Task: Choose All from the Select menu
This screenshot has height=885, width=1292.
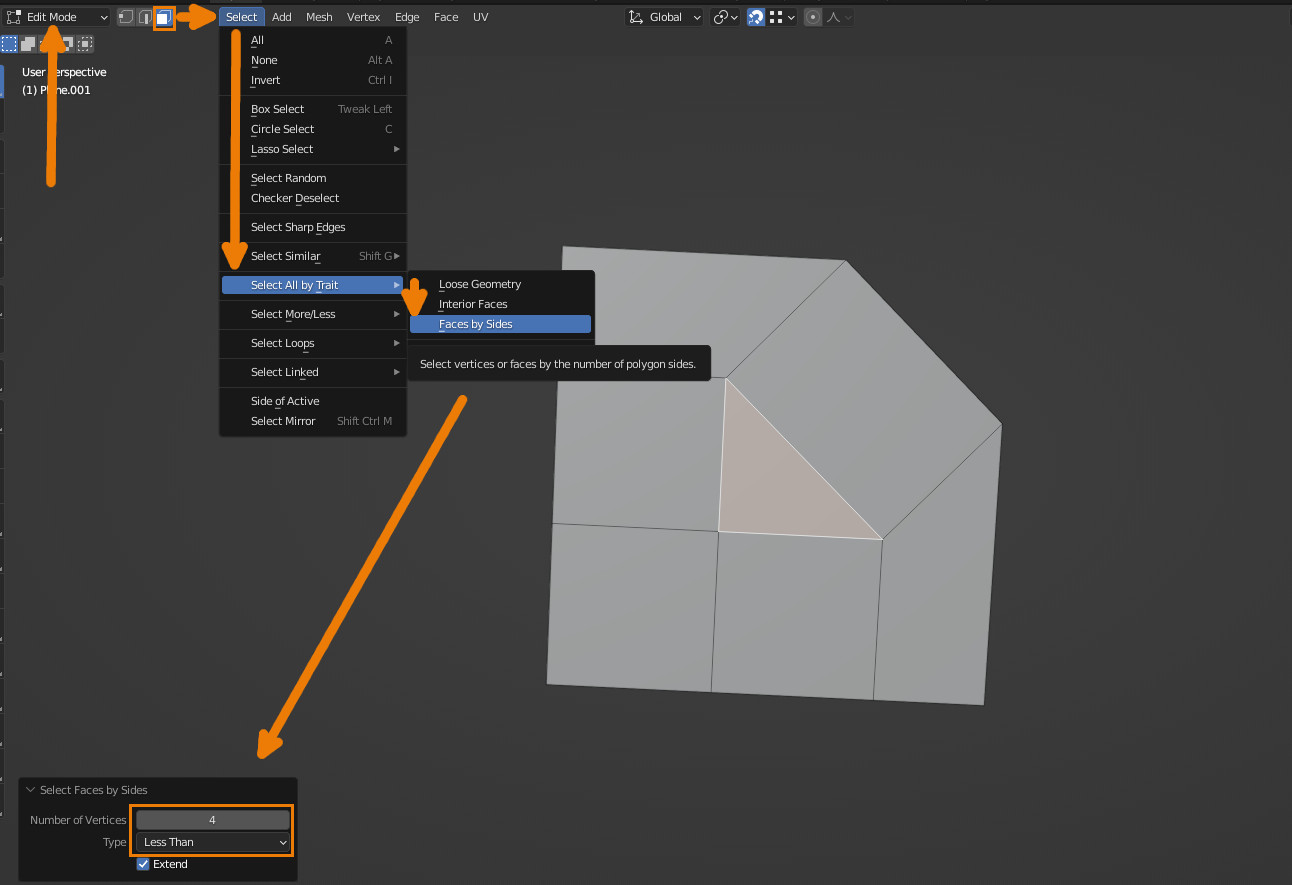Action: (x=313, y=40)
